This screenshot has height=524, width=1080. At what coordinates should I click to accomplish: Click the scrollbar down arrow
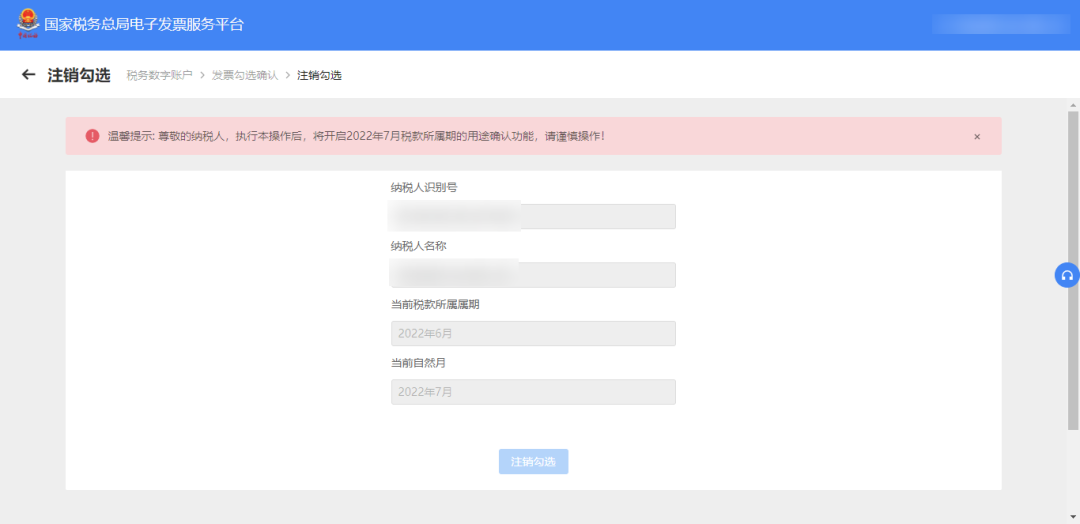point(1073,517)
